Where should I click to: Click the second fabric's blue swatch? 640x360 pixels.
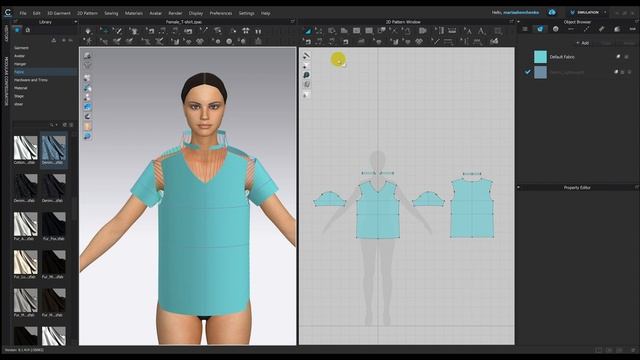click(540, 72)
